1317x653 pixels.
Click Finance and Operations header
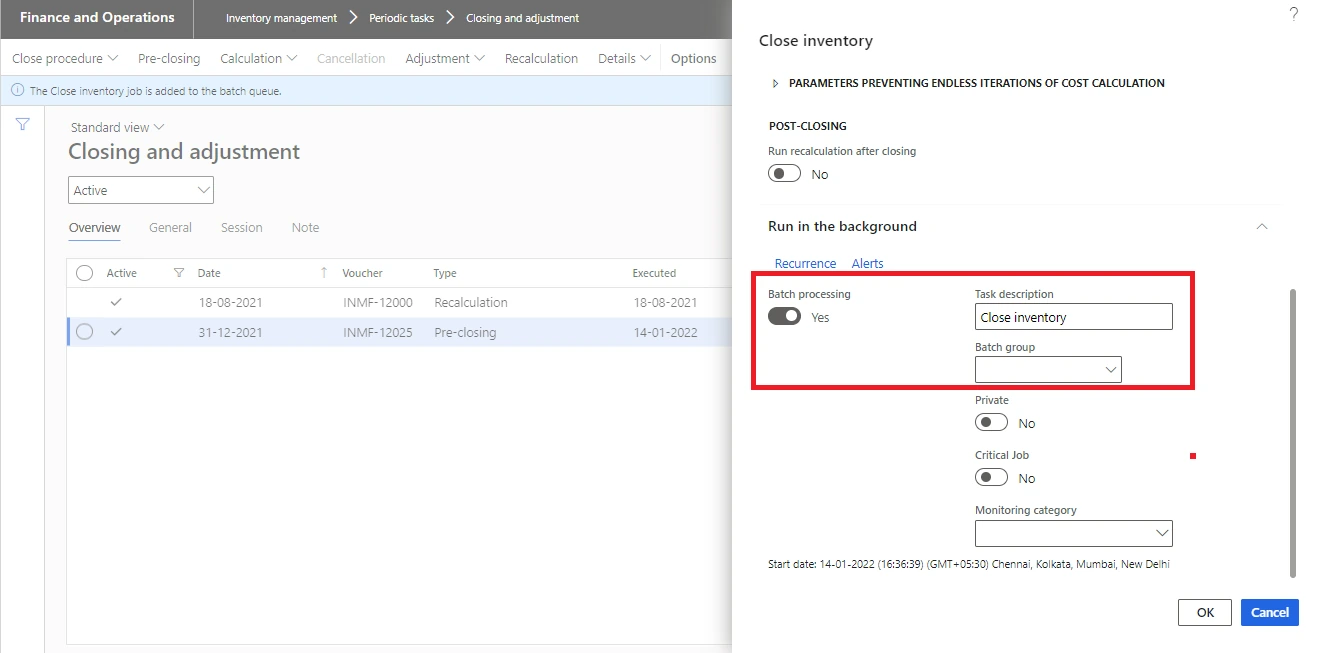[97, 17]
